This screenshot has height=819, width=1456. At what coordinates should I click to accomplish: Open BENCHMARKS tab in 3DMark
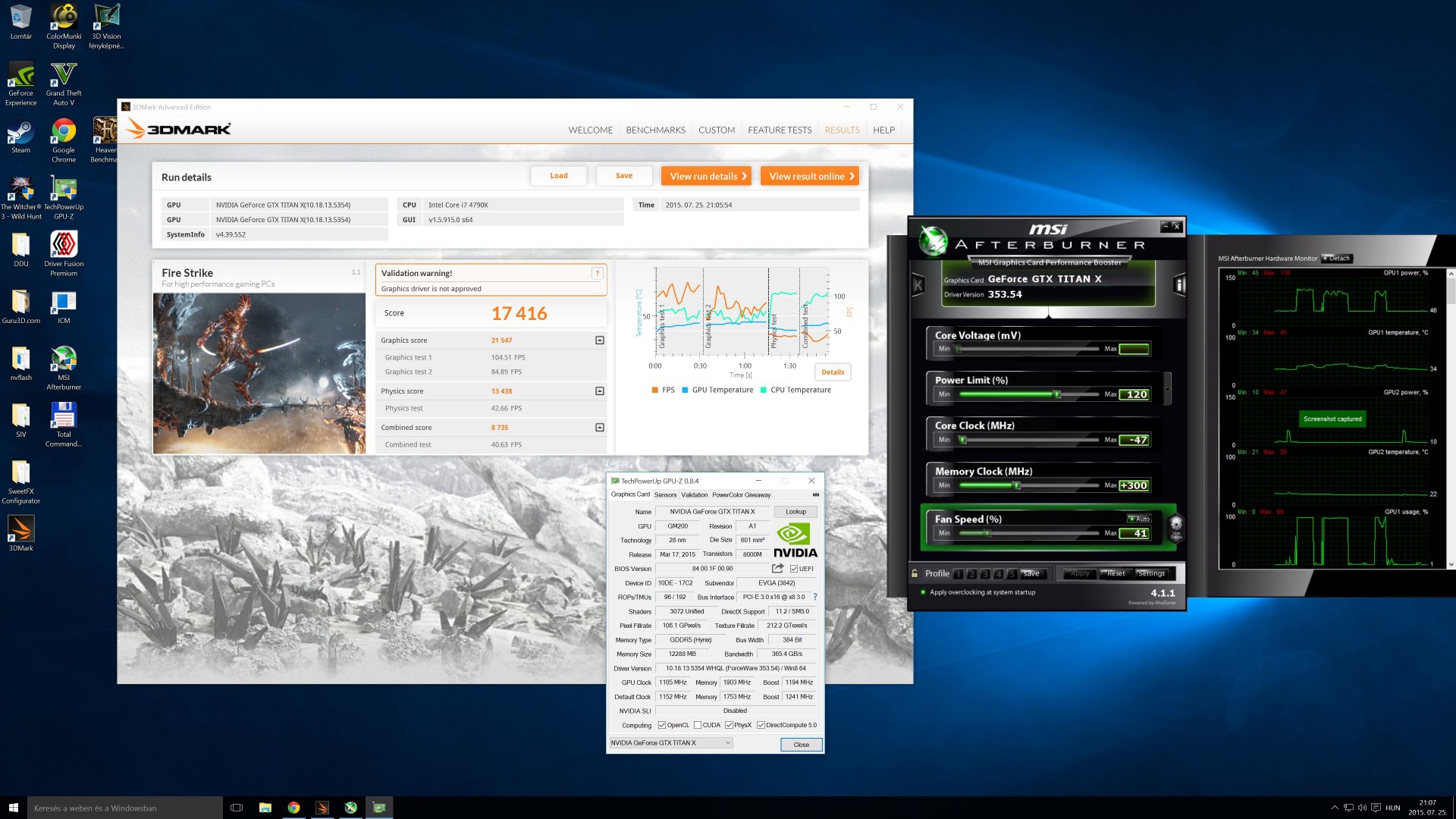coord(655,130)
